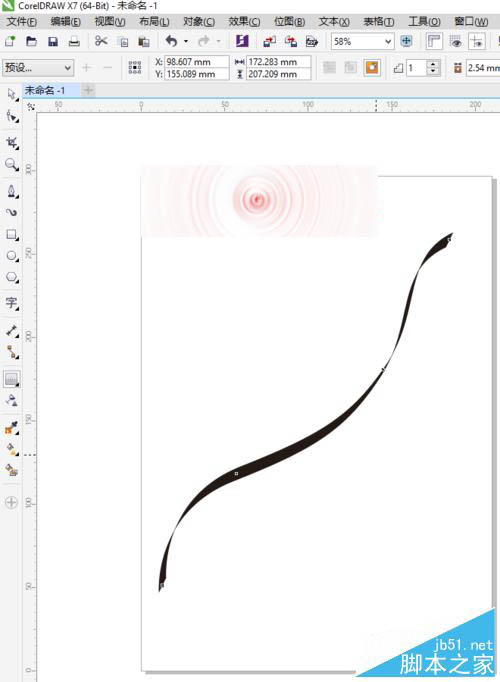Image resolution: width=500 pixels, height=682 pixels.
Task: Select the Color Eyedropper tool
Action: coord(12,428)
